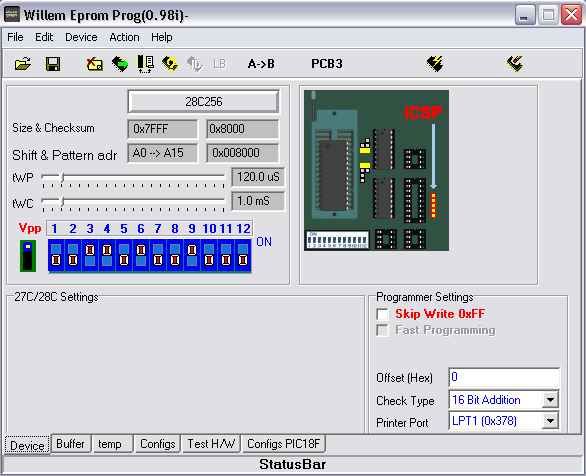Open the Action menu
This screenshot has height=476, width=586.
(x=124, y=37)
